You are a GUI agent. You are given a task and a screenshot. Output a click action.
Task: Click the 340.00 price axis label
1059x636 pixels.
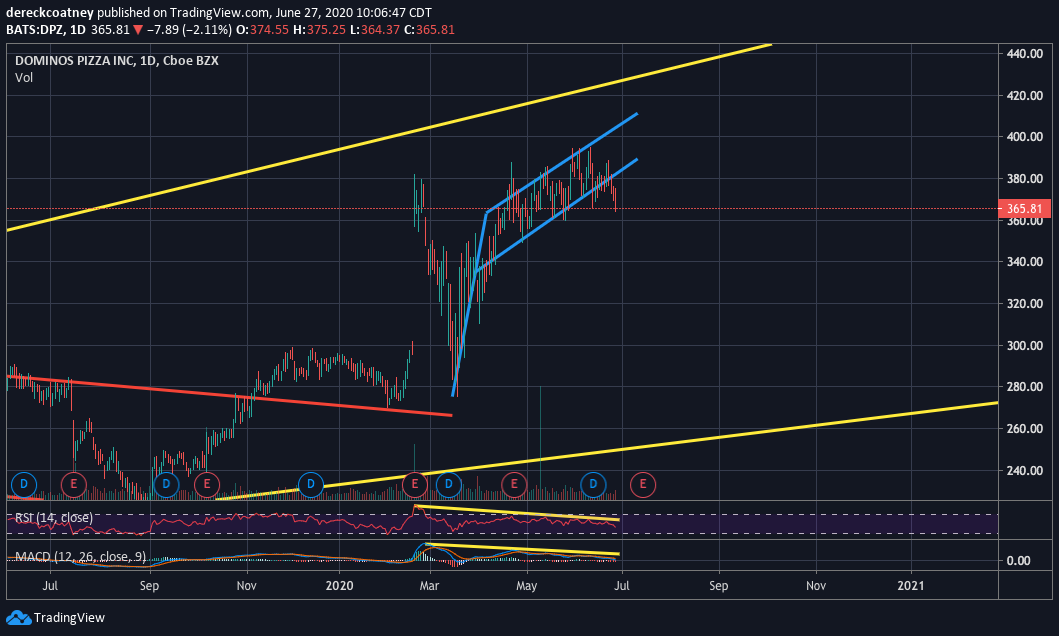pyautogui.click(x=1025, y=262)
